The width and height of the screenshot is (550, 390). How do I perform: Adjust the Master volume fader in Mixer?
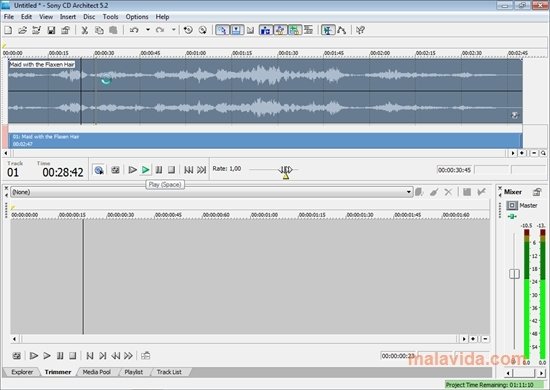tap(514, 274)
